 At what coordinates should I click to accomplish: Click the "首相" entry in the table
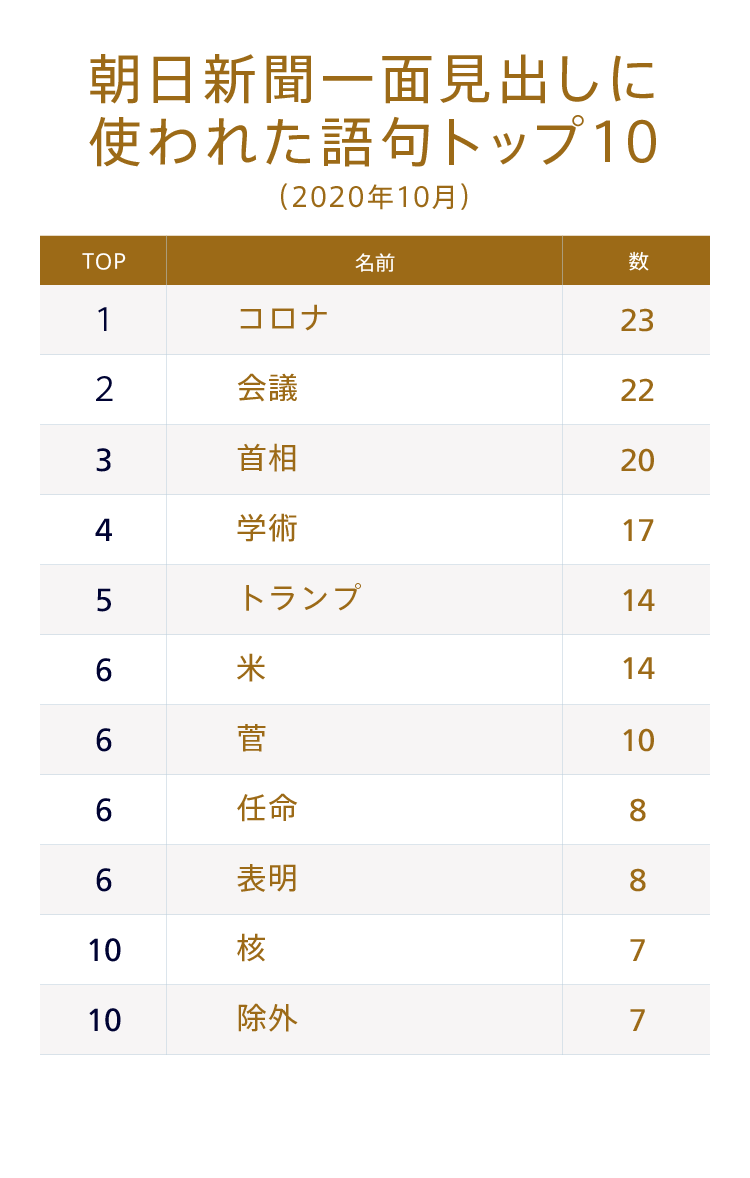(268, 459)
